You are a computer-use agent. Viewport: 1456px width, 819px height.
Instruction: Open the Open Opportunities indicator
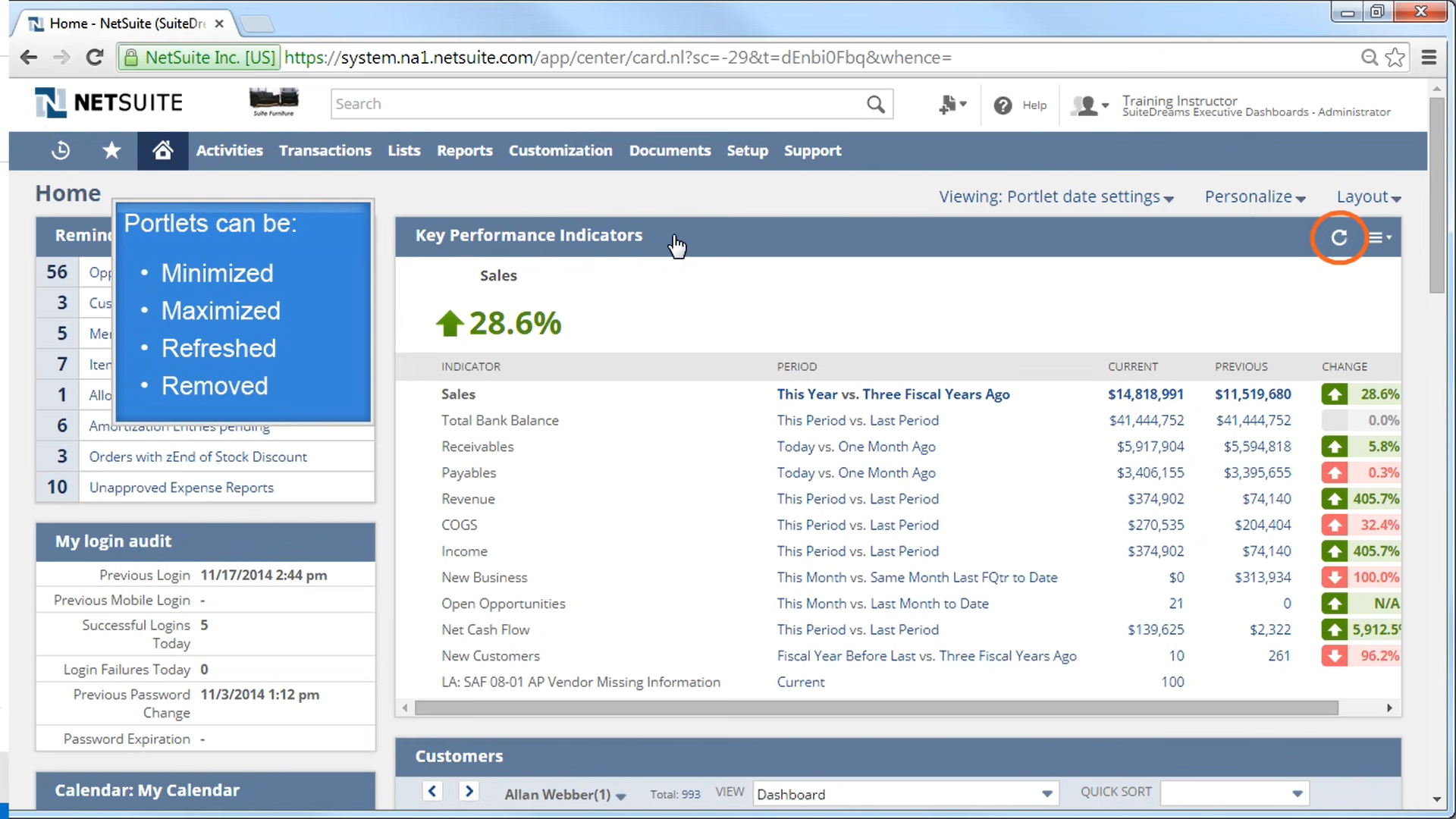click(x=504, y=604)
